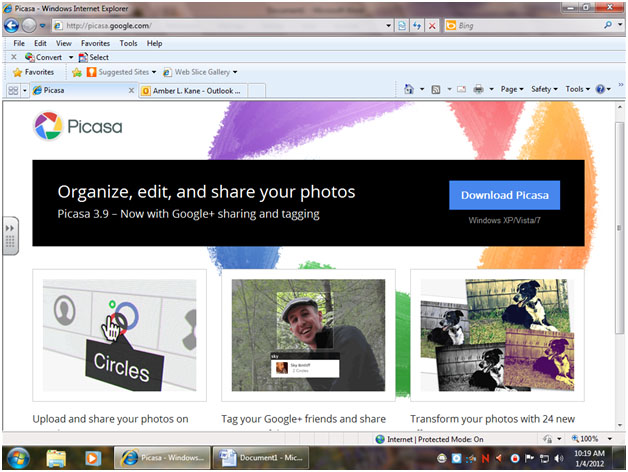
Task: Open the Favorites star button
Action: coord(34,72)
